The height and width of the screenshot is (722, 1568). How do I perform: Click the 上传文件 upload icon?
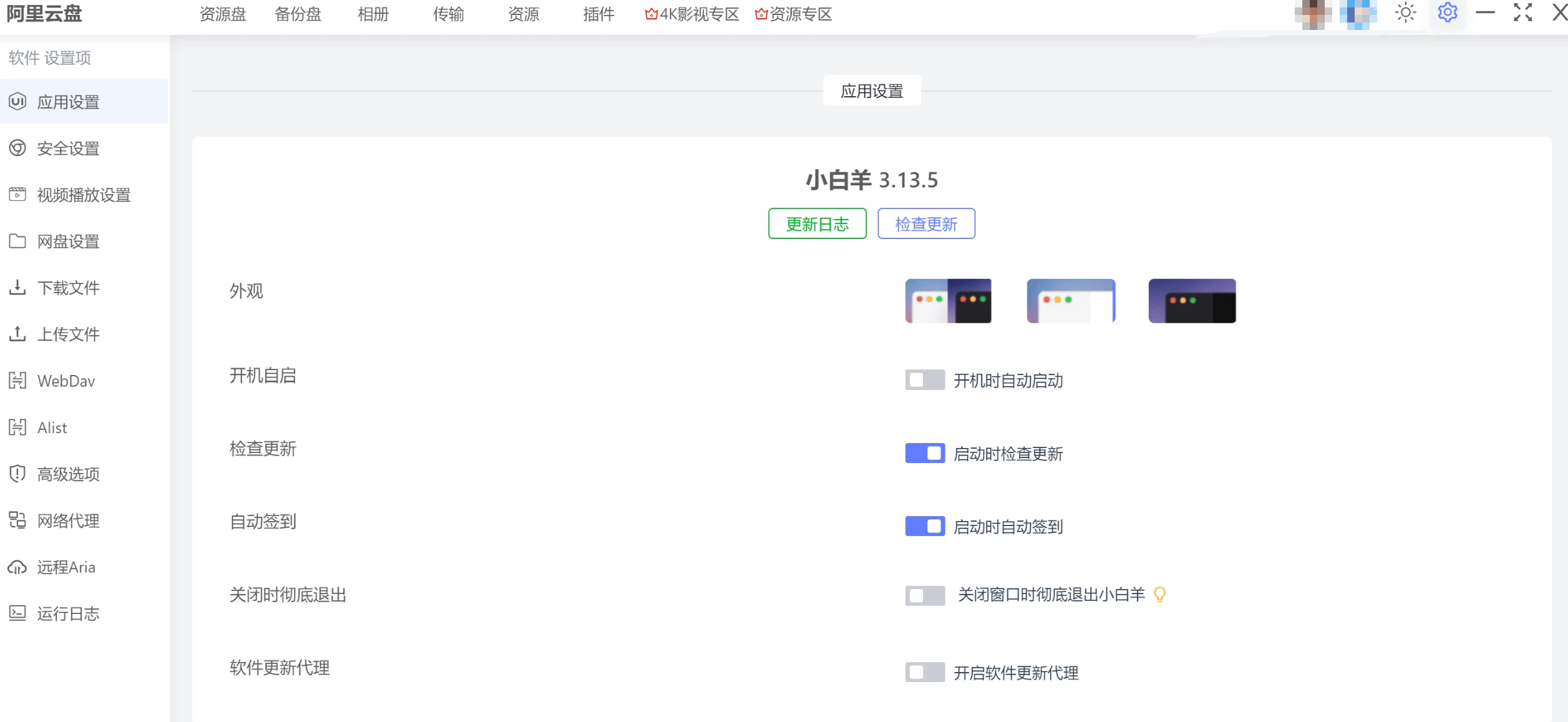click(17, 334)
